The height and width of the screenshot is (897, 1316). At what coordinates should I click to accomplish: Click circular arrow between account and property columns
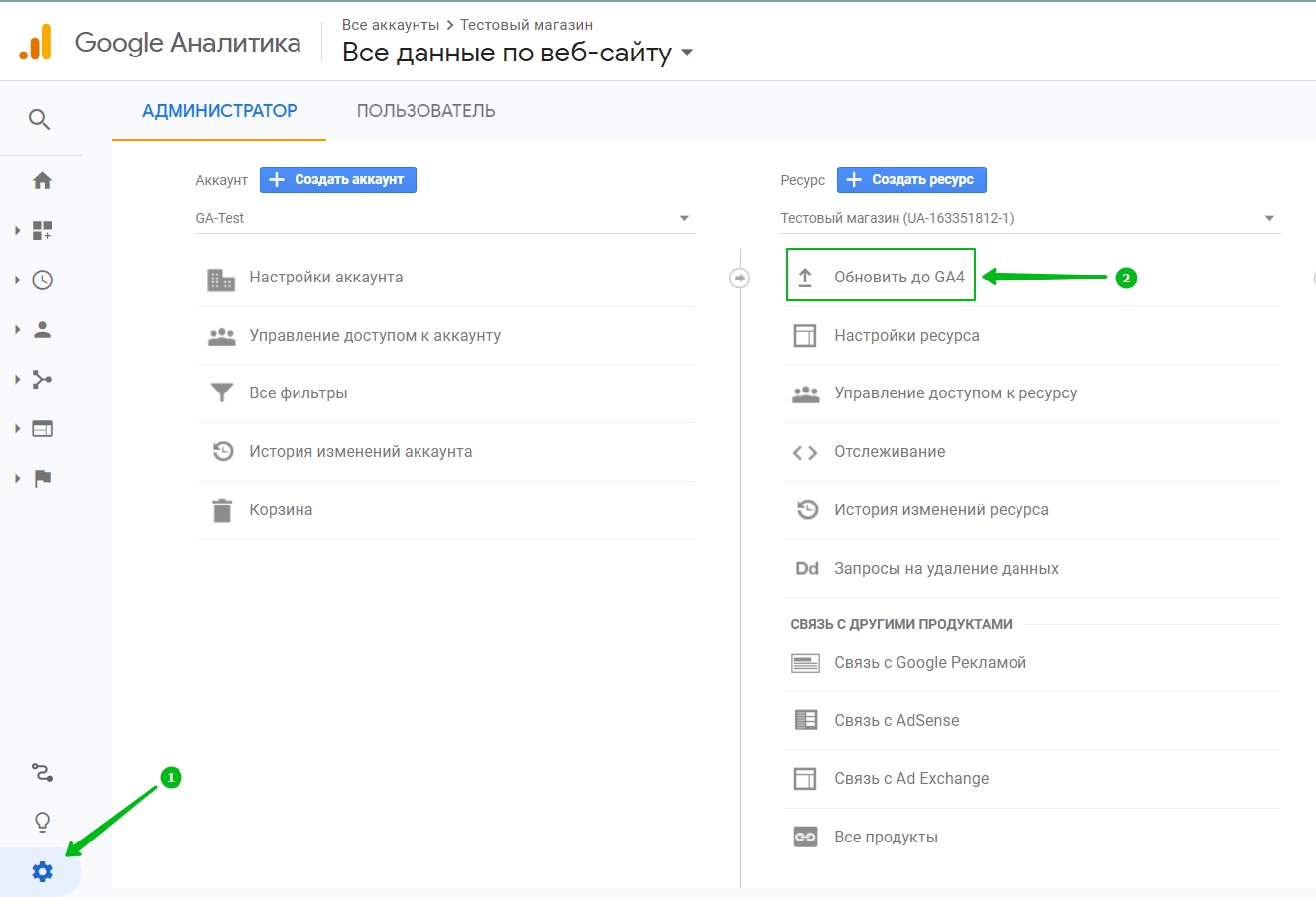click(739, 278)
